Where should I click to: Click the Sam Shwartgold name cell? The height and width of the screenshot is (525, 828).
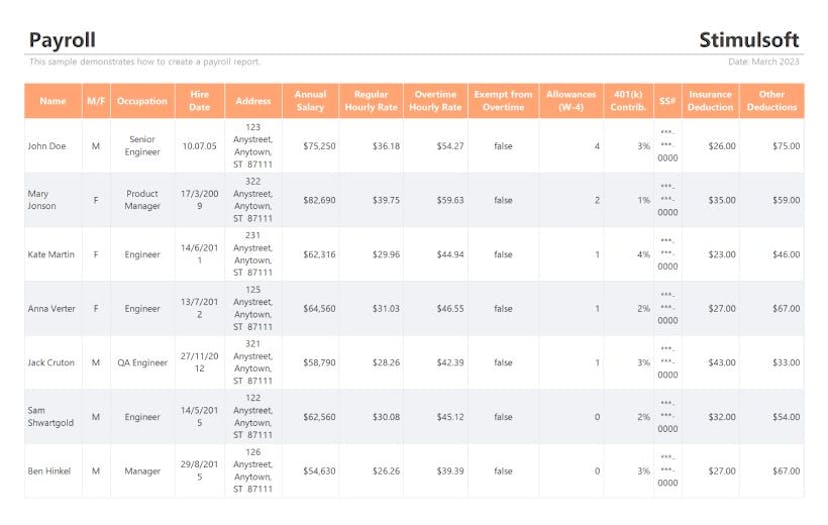[51, 417]
